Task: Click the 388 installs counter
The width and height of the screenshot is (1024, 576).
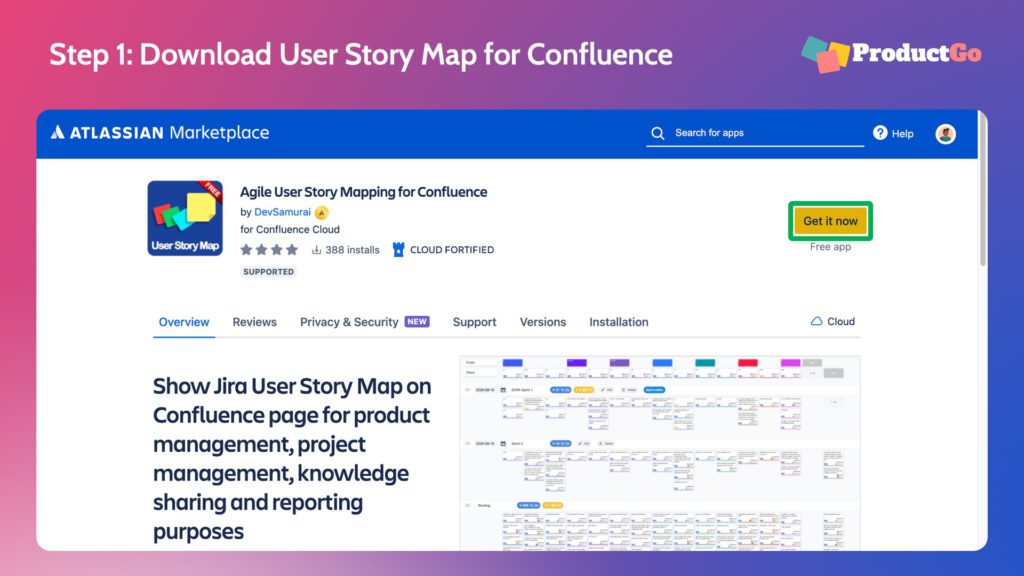Action: pyautogui.click(x=348, y=249)
